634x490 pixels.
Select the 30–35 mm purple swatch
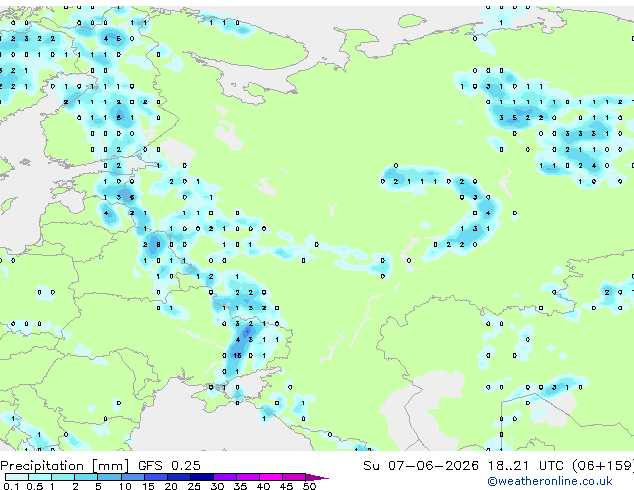click(224, 477)
